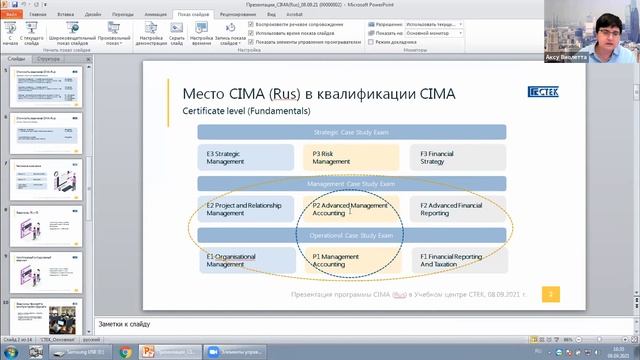Select slide 8 thumbnail
The image size is (640, 360).
46,227
